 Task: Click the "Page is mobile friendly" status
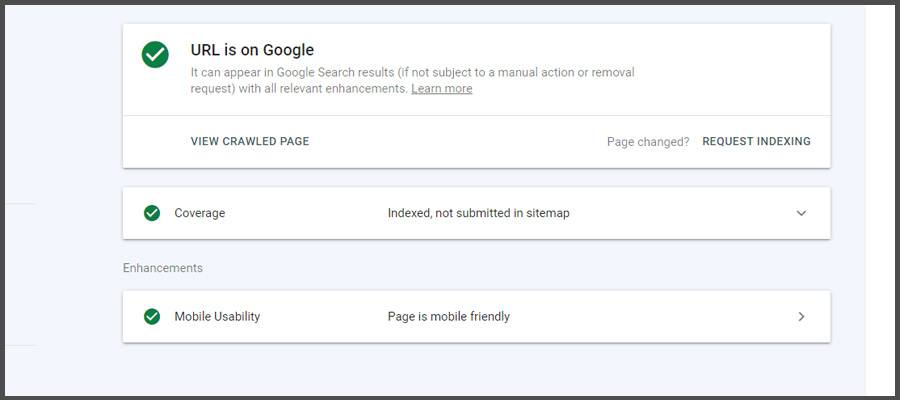[x=448, y=317]
